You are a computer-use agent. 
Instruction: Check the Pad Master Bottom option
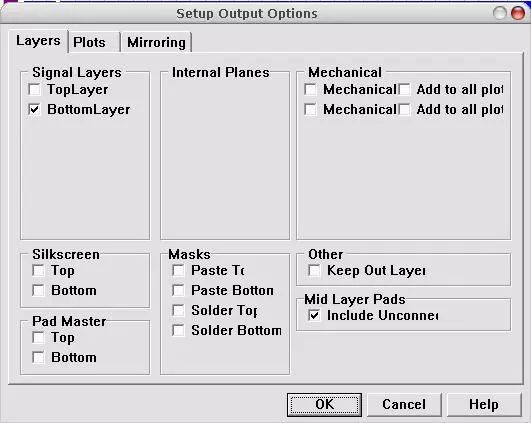click(x=38, y=357)
